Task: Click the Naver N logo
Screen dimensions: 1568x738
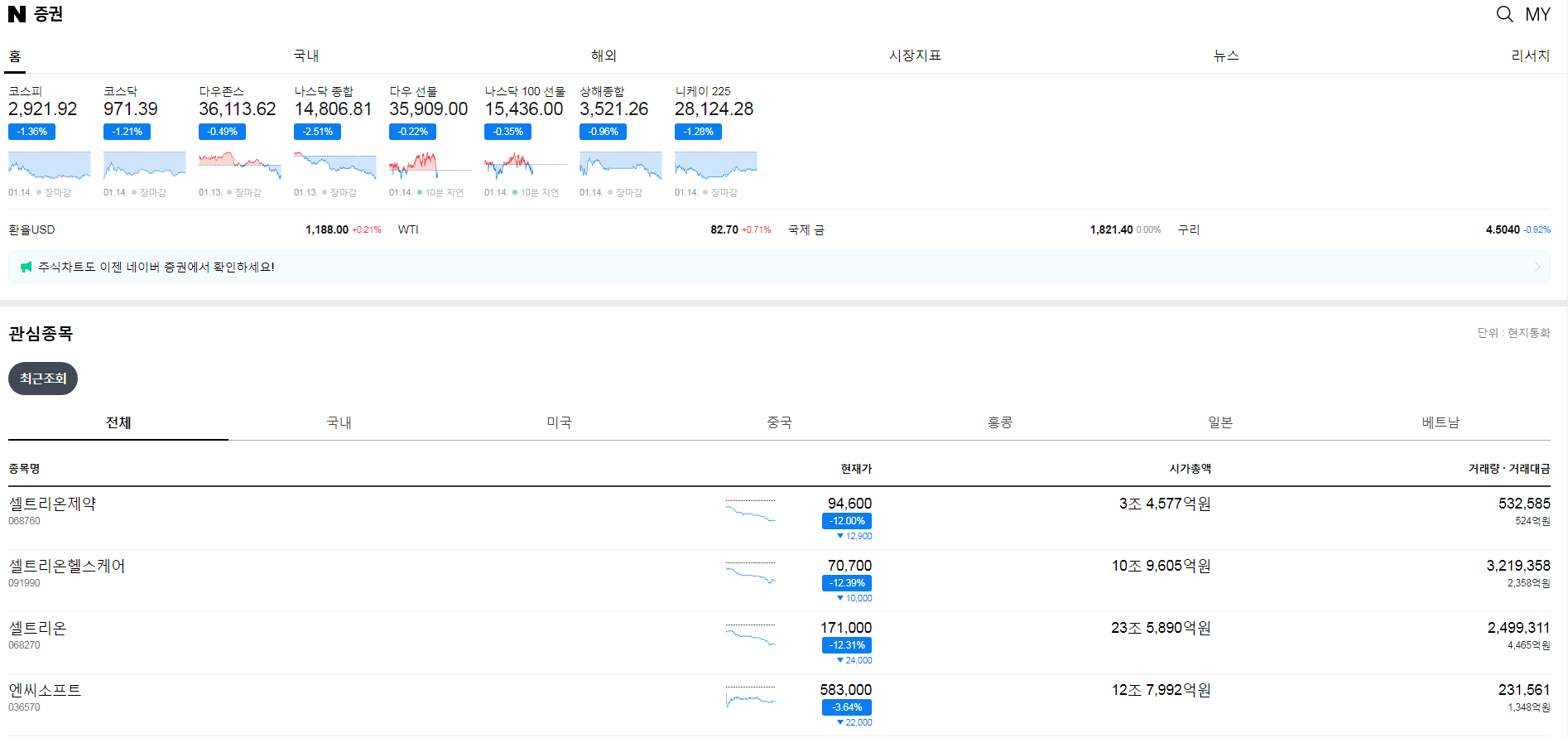Action: pyautogui.click(x=17, y=14)
